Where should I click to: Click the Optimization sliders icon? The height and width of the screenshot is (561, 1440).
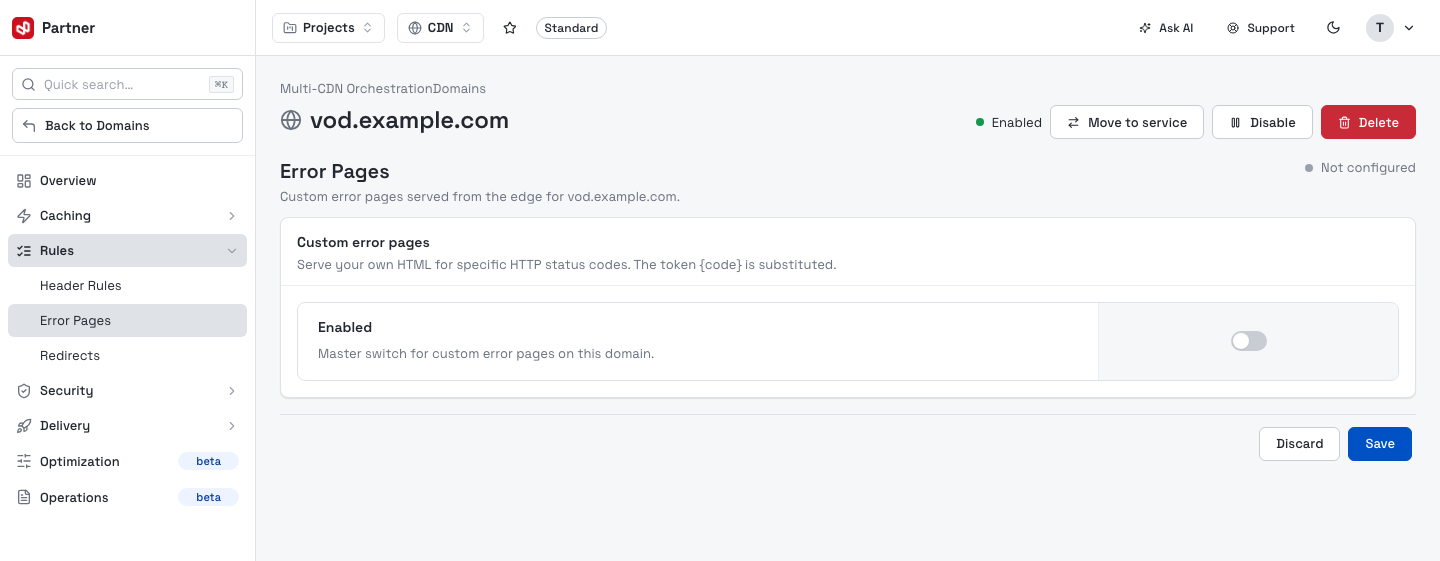24,462
